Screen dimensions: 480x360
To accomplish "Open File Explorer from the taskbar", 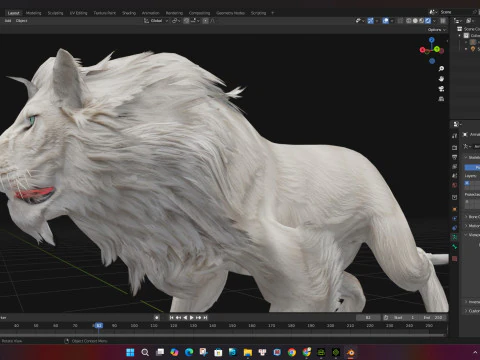I will click(248, 352).
